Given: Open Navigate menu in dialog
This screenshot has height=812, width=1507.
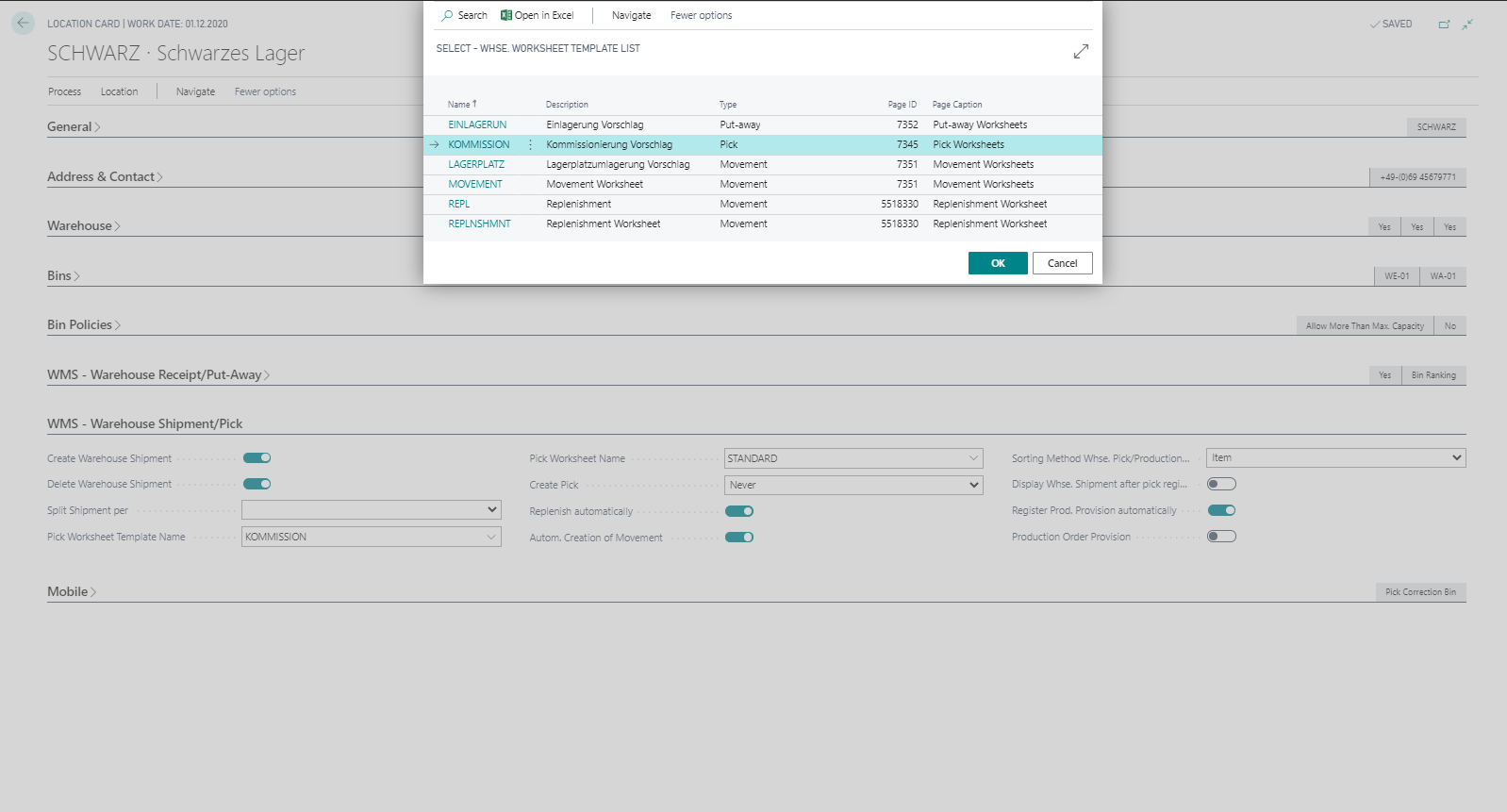Looking at the screenshot, I should [632, 15].
